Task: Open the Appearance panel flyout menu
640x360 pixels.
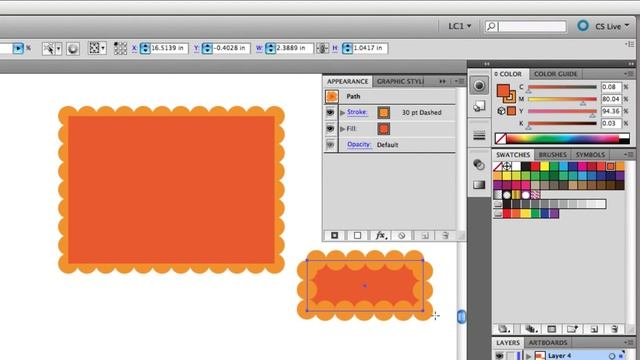Action: pyautogui.click(x=459, y=81)
